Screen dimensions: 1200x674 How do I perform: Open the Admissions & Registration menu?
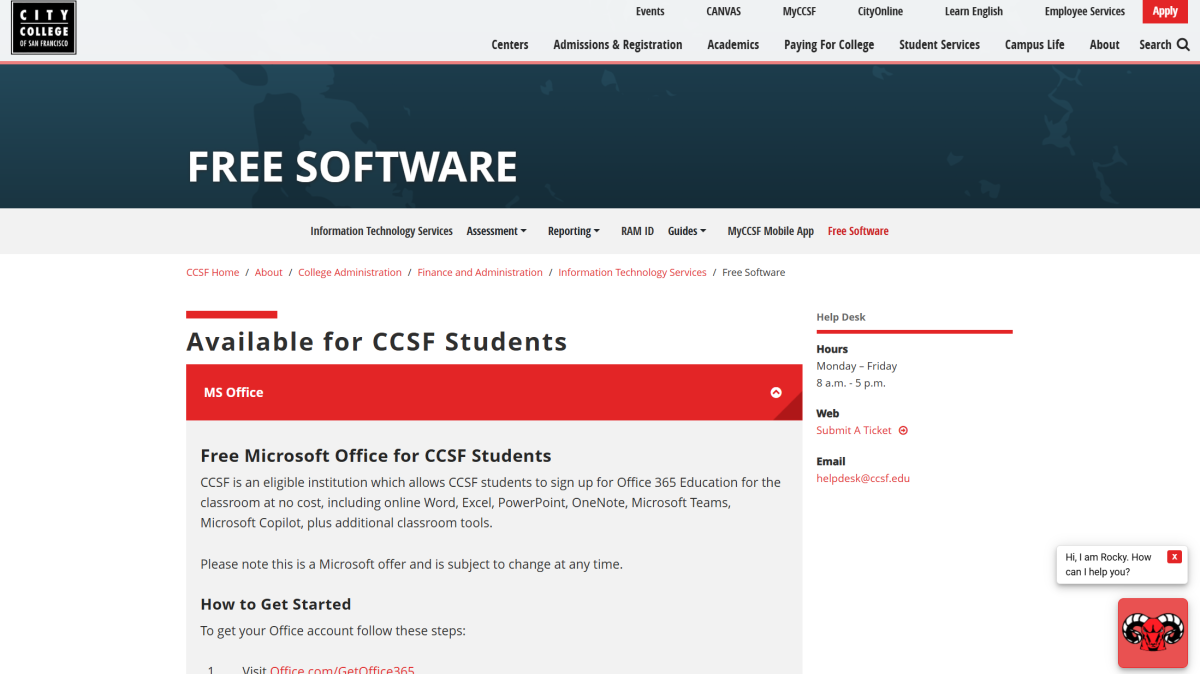(x=618, y=45)
